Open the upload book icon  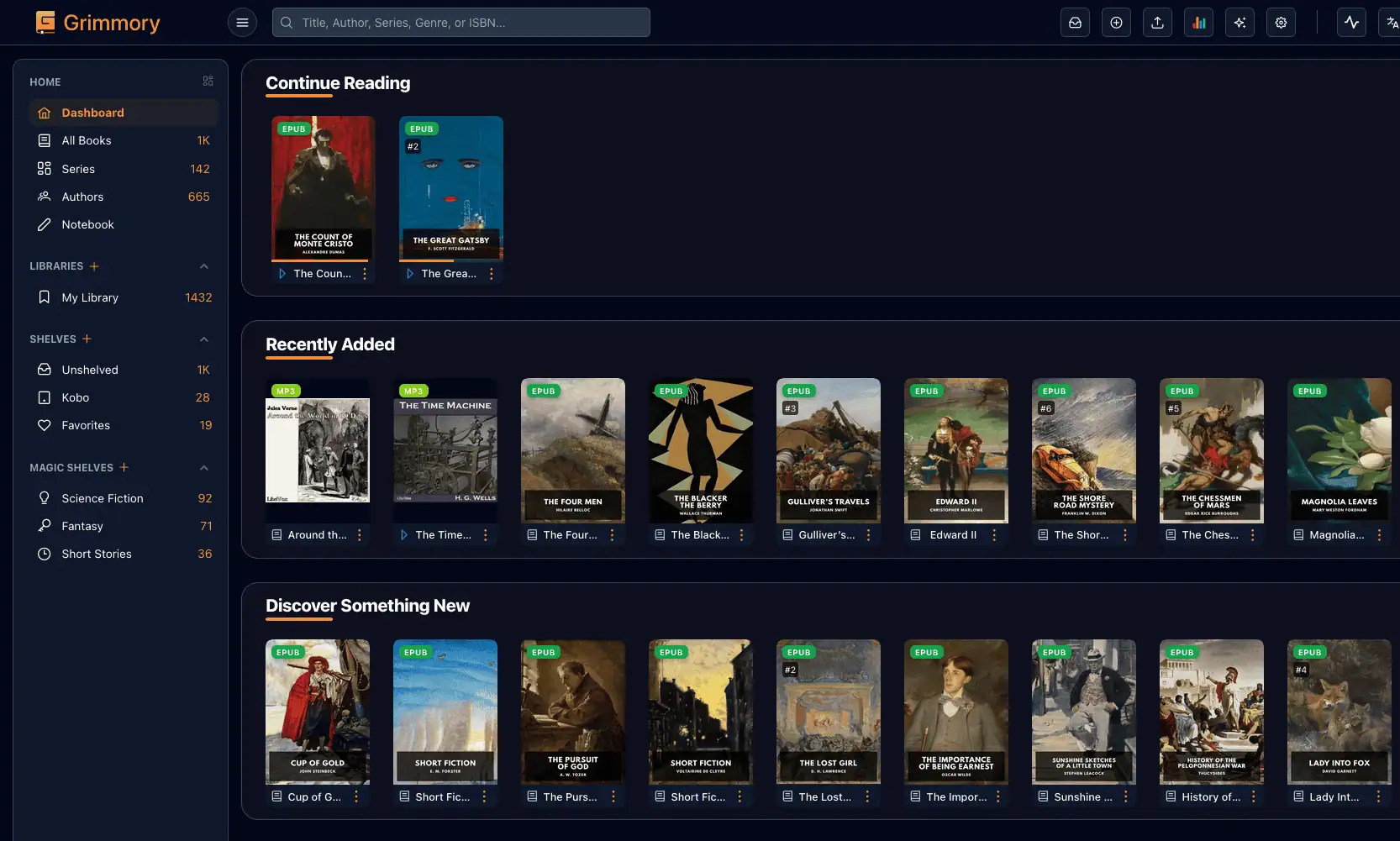tap(1157, 23)
